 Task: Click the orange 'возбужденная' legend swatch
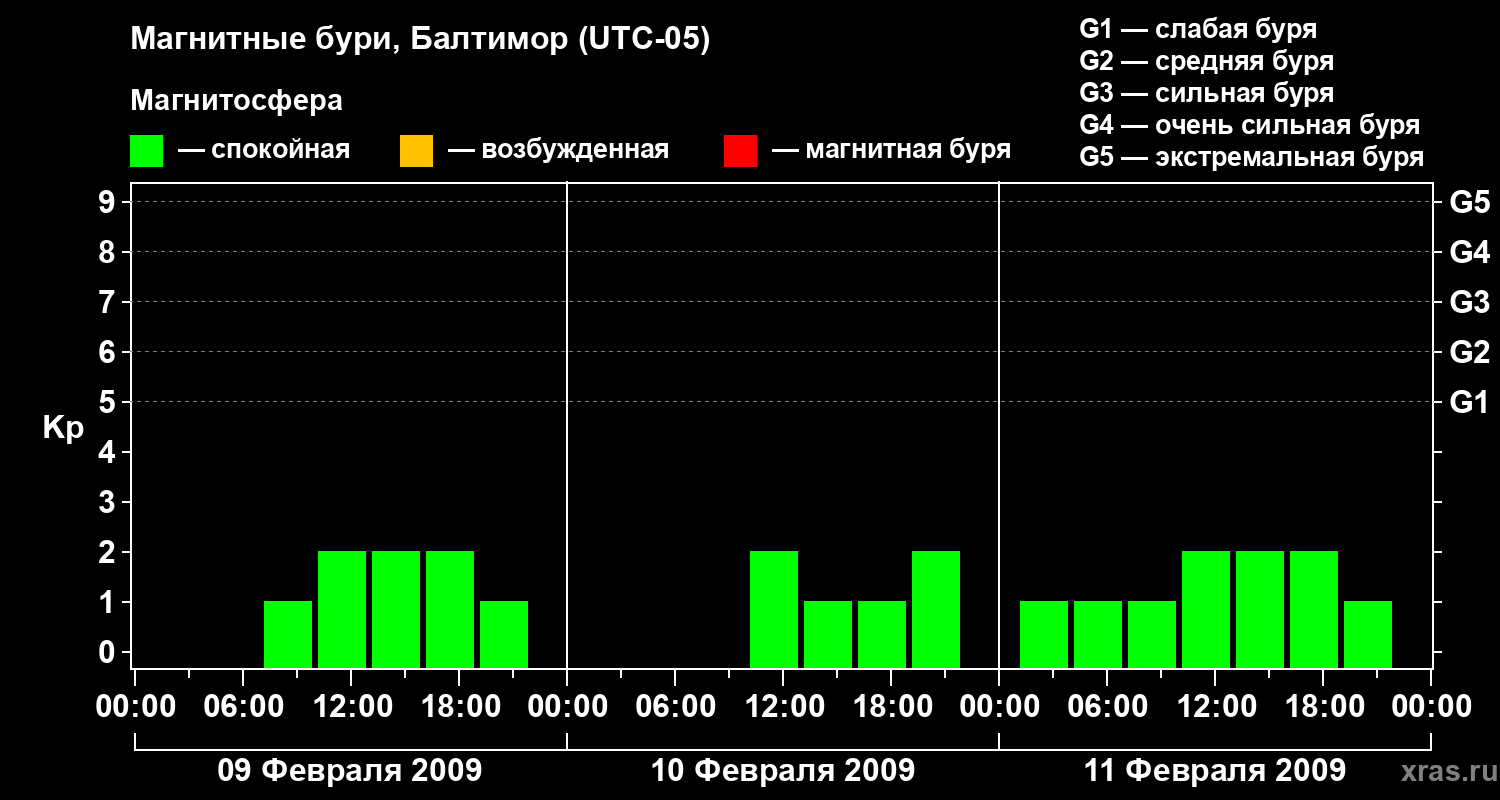[x=416, y=151]
